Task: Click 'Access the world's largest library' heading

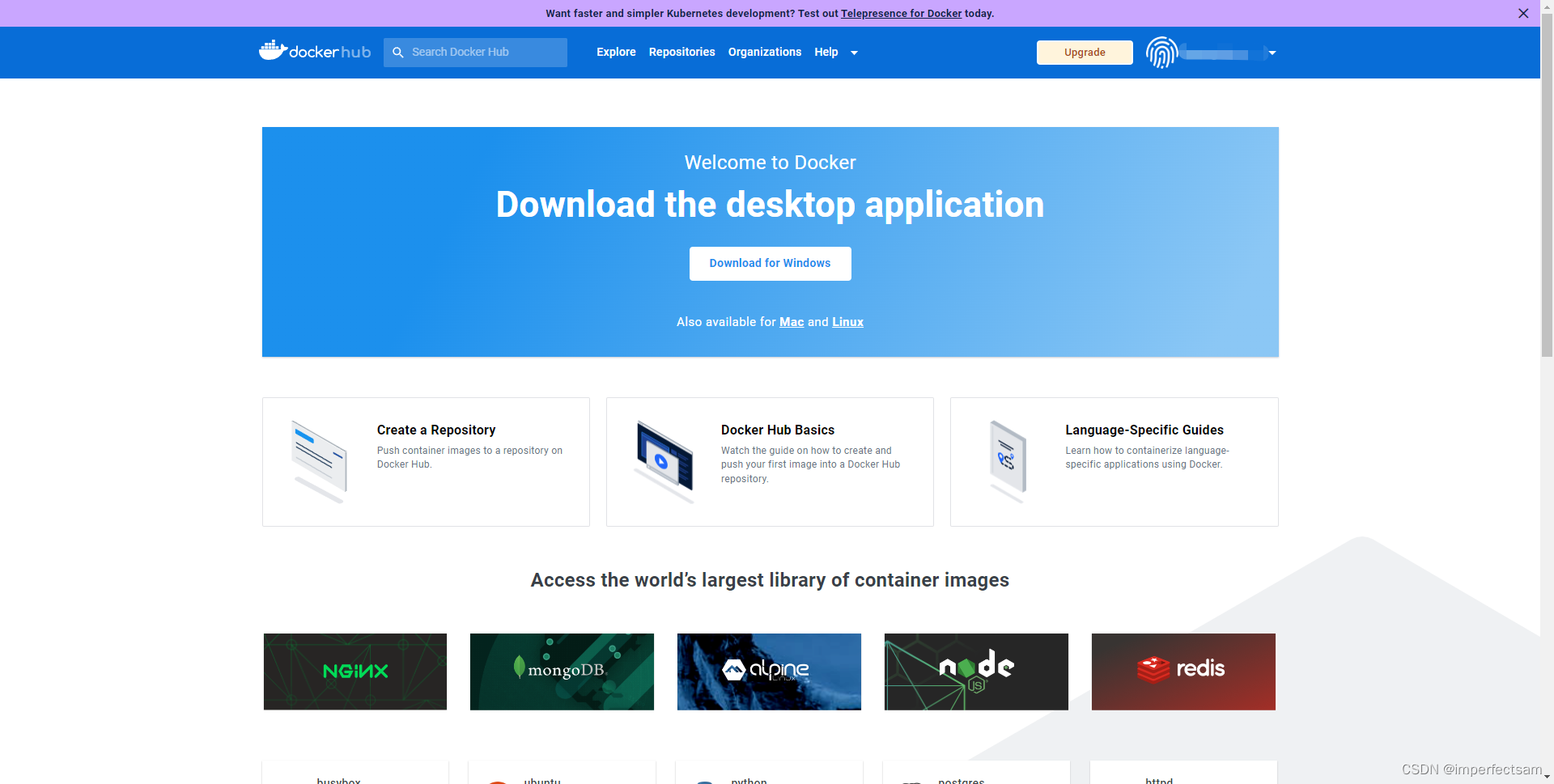Action: 770,580
